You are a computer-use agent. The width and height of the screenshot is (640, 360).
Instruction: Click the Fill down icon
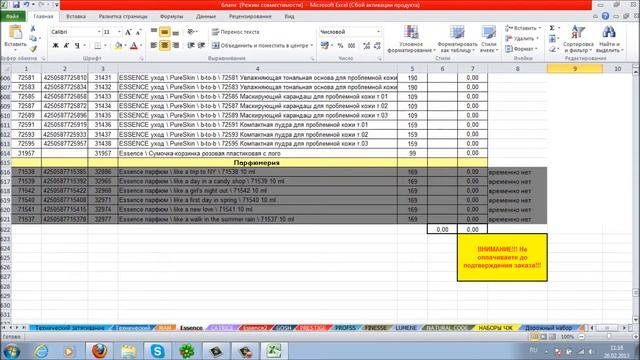552,38
